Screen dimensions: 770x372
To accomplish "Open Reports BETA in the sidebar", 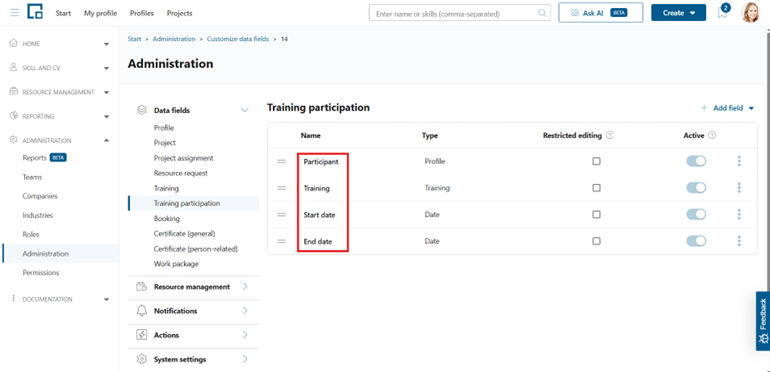I will [x=44, y=158].
